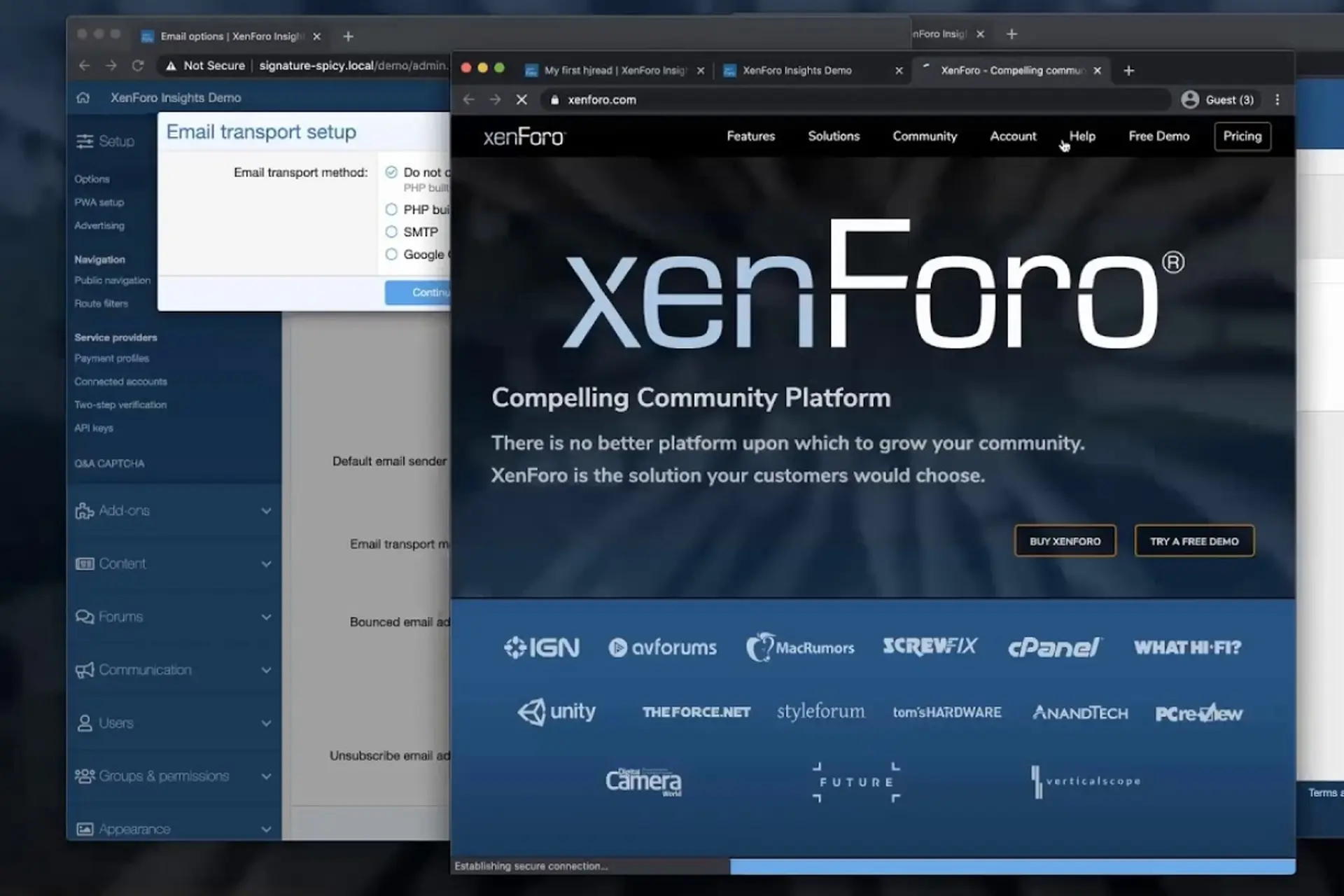The height and width of the screenshot is (896, 1344).
Task: Click the unity logo
Action: (x=556, y=712)
